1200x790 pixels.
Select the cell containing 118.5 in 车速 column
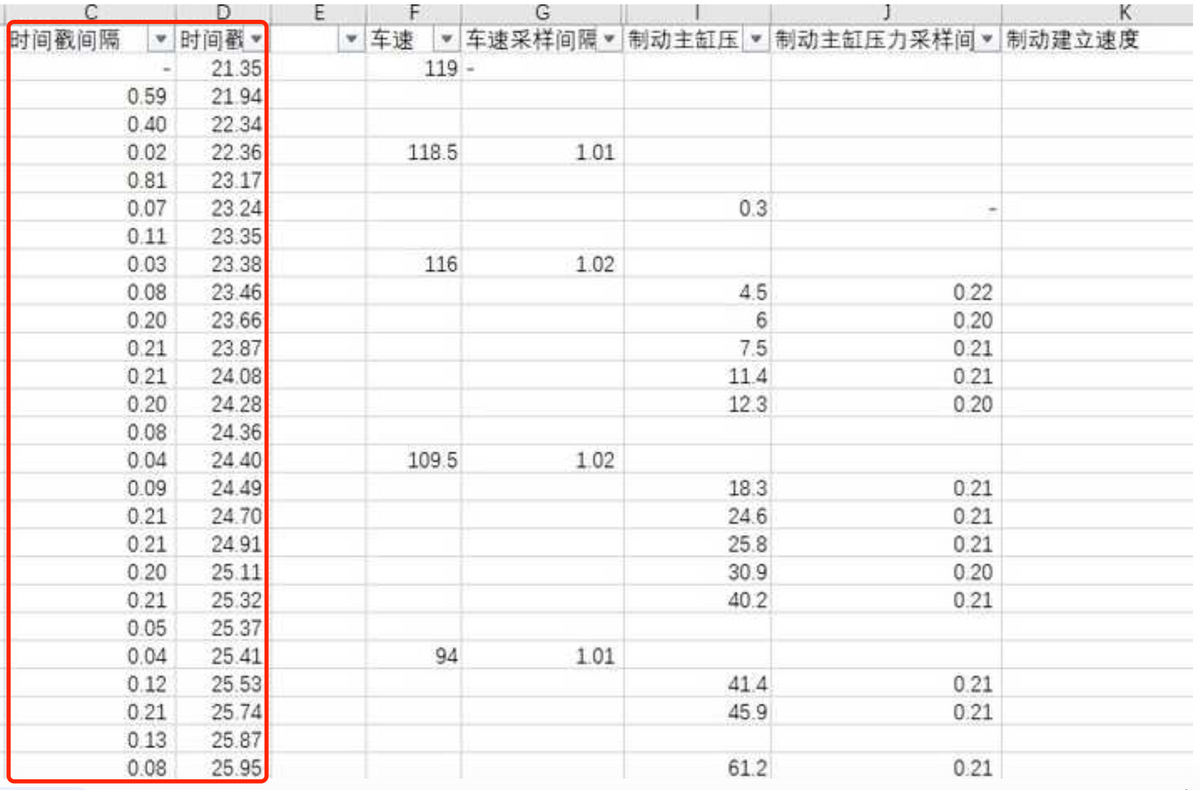[414, 153]
